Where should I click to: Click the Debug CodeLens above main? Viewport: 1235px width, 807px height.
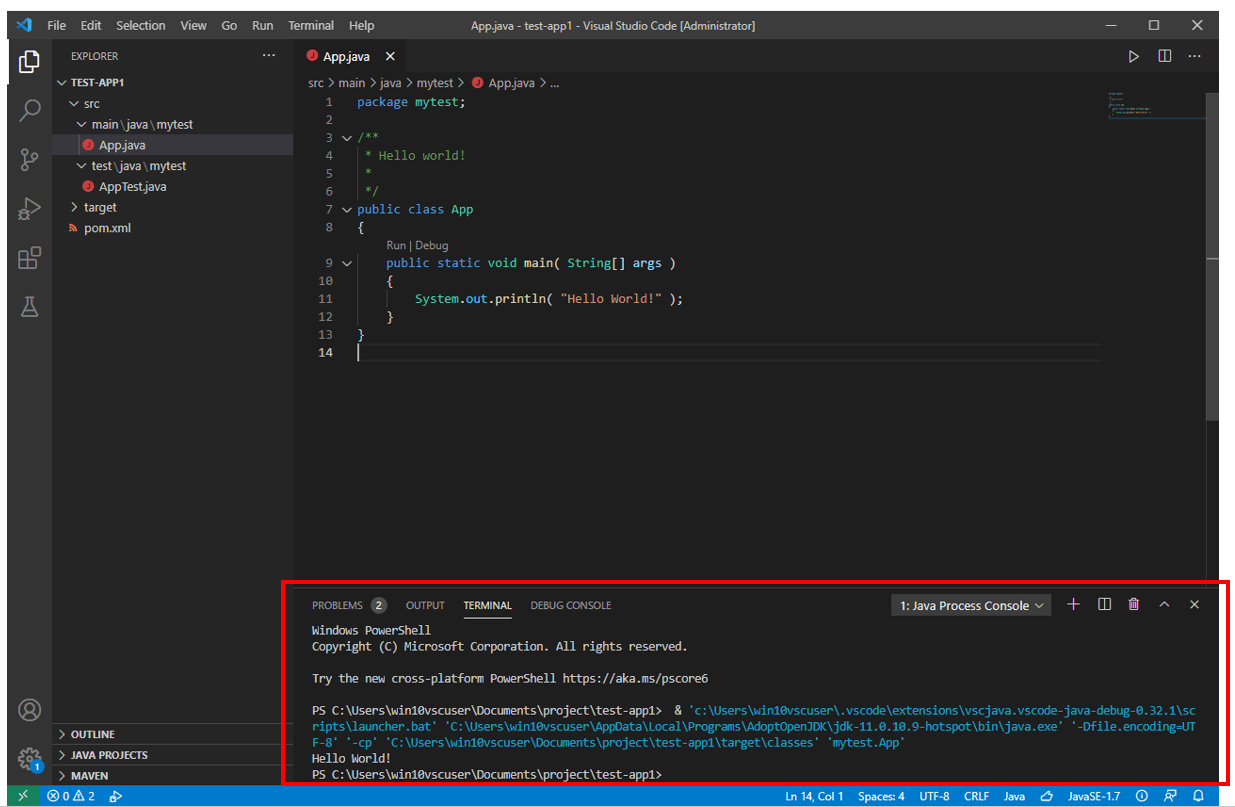pos(431,245)
